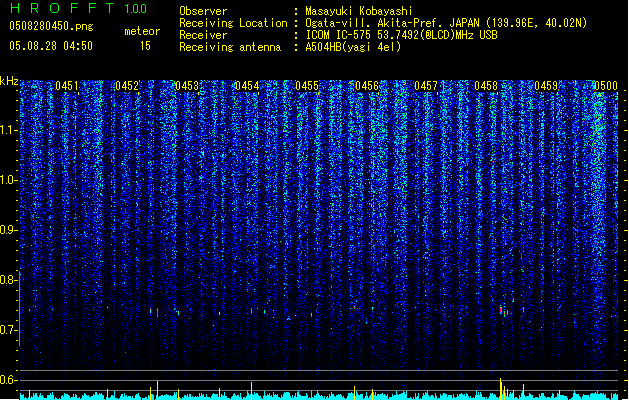Click the 0456 time marker
The image size is (629, 400).
coord(367,86)
